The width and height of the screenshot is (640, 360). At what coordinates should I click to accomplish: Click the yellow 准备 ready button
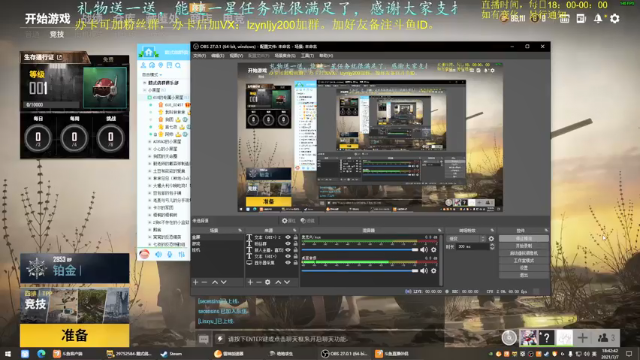[x=75, y=335]
